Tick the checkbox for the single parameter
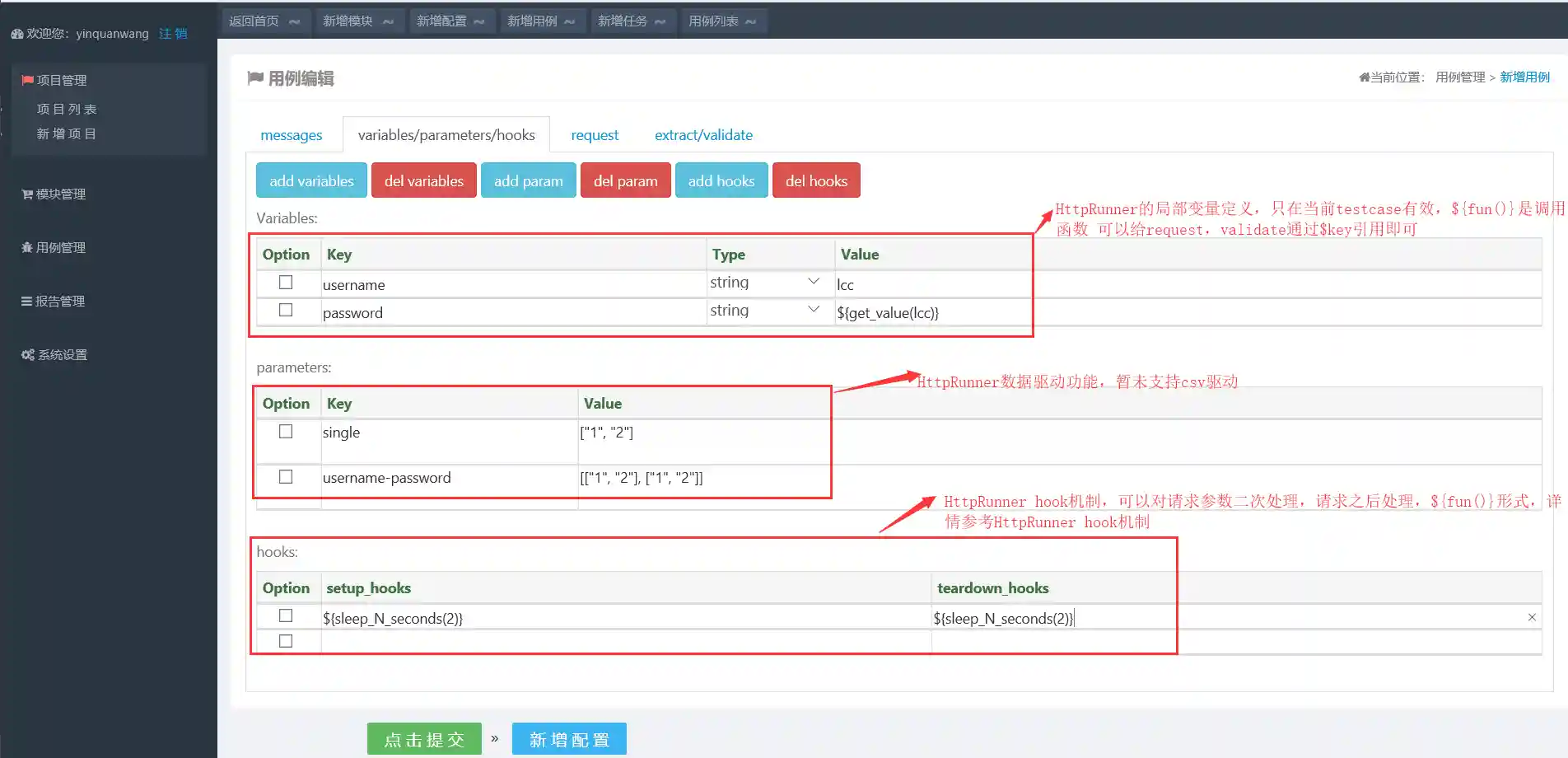The width and height of the screenshot is (1568, 758). [x=286, y=432]
